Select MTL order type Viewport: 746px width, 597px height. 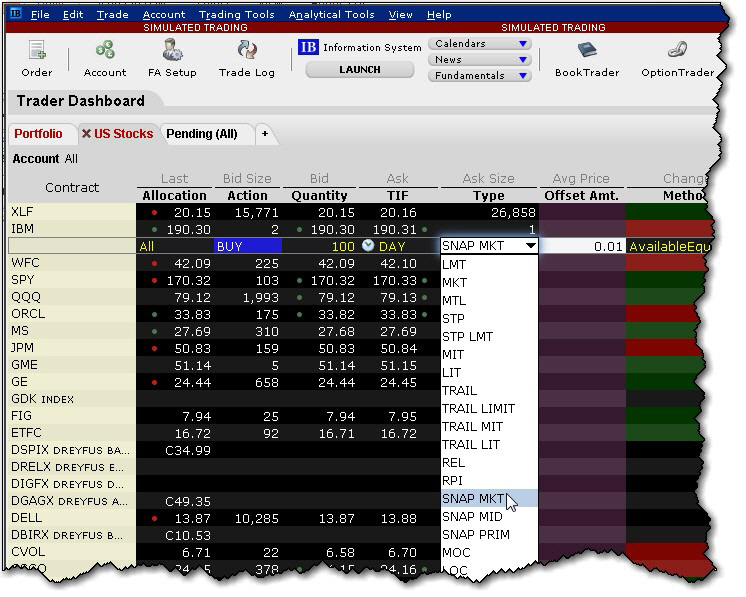489,301
